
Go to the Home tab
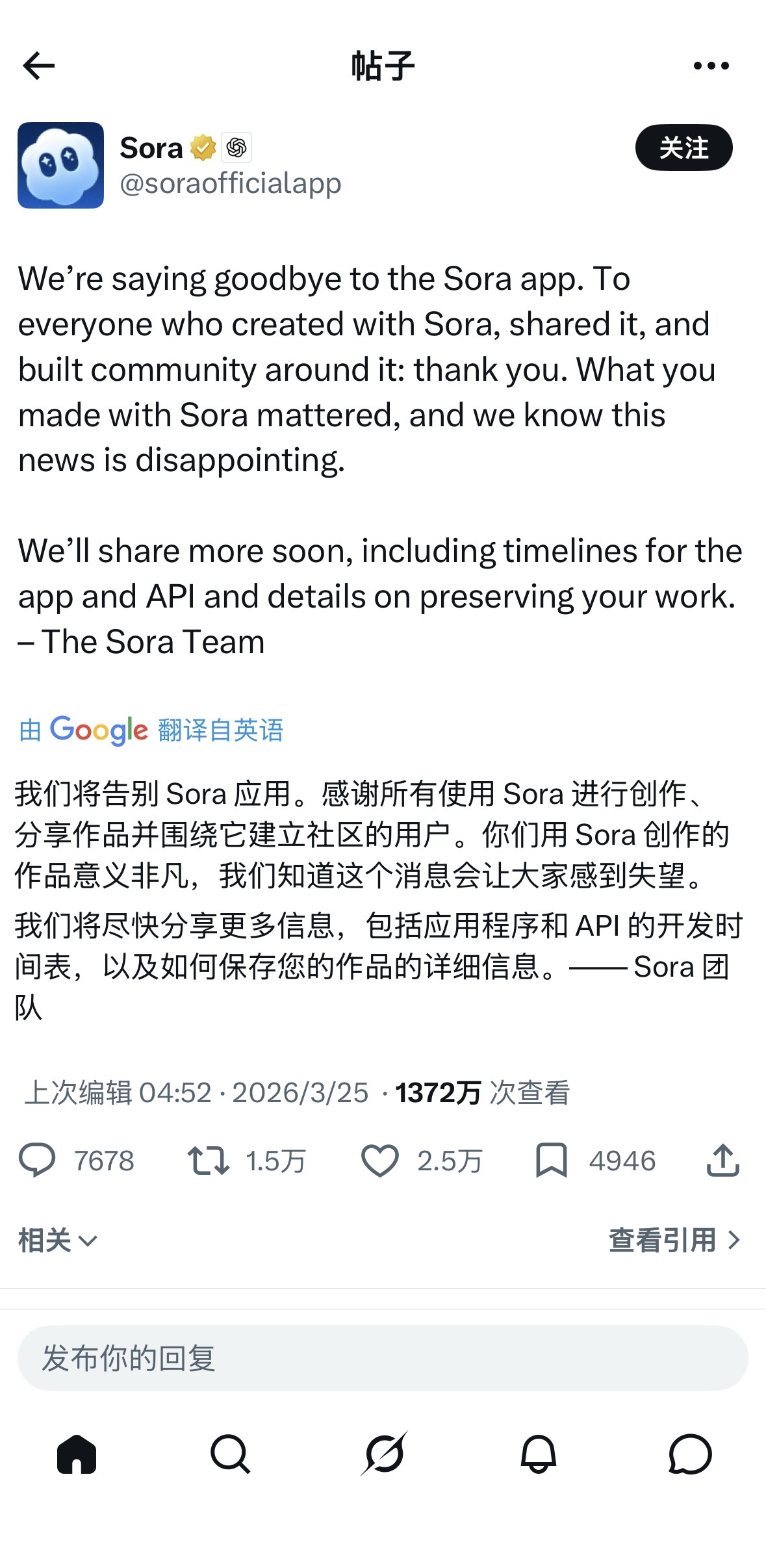tap(77, 1454)
